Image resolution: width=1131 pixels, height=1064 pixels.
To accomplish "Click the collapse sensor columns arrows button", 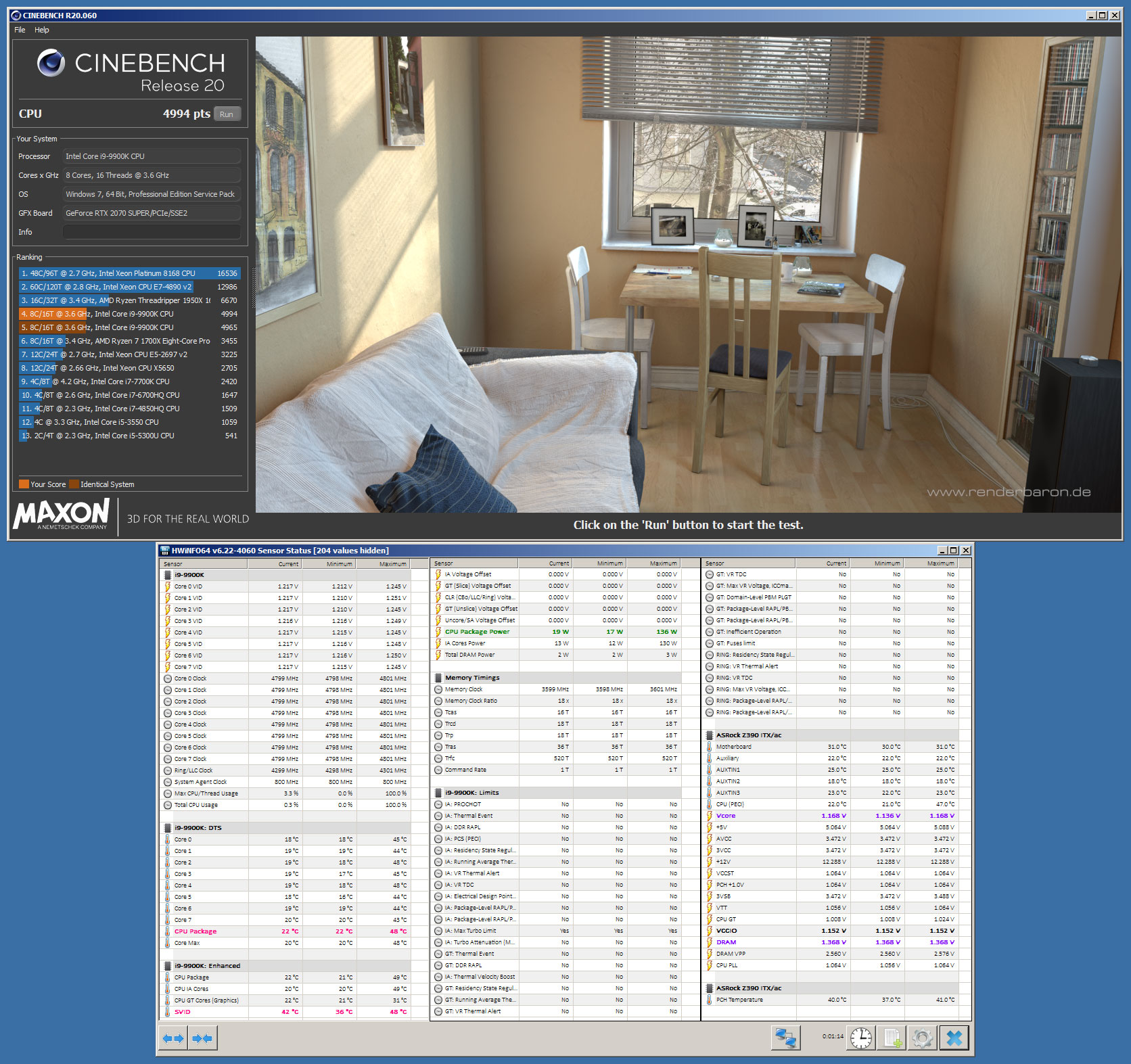I will [202, 1038].
